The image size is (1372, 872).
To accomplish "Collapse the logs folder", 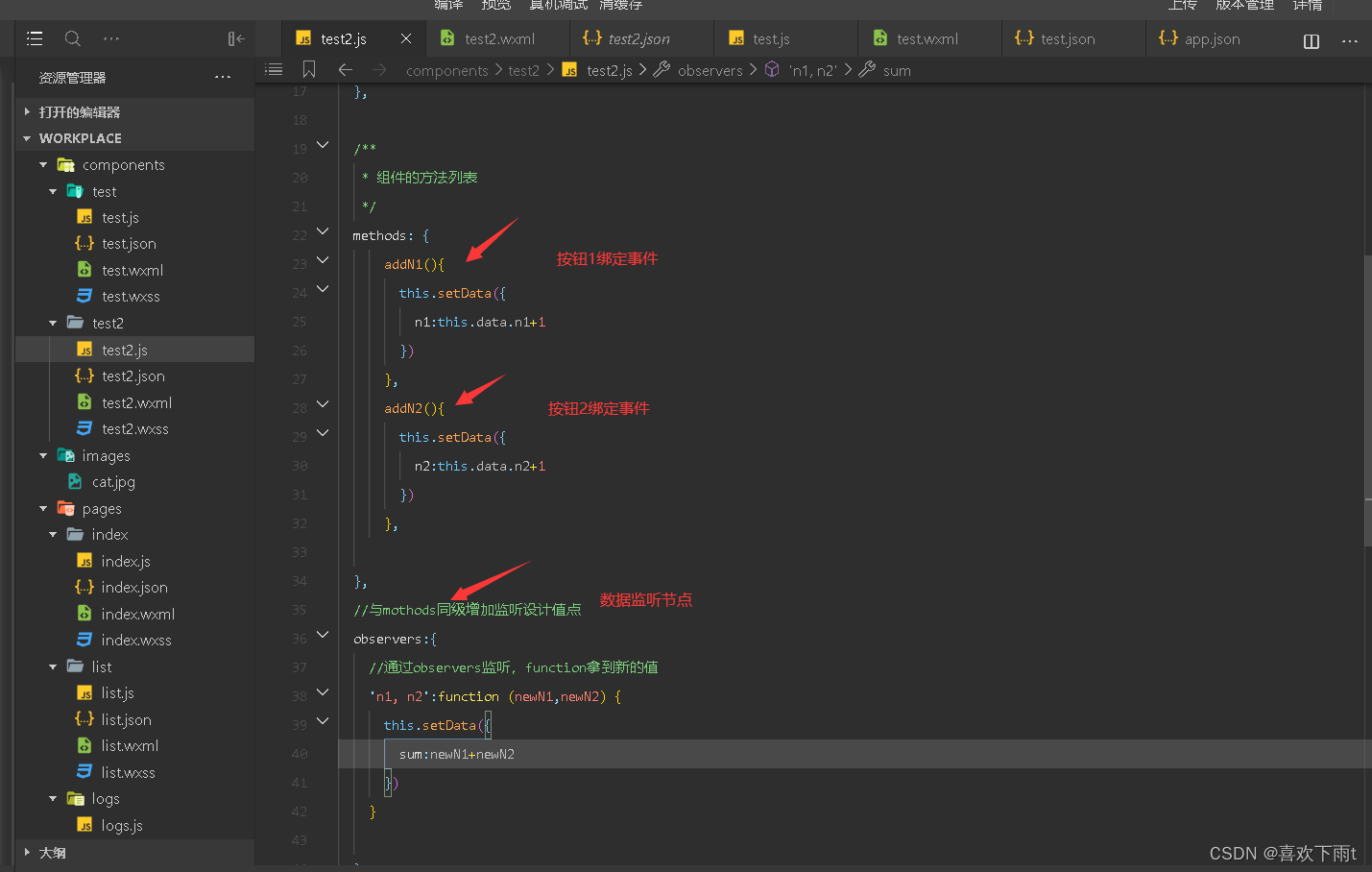I will [x=53, y=798].
